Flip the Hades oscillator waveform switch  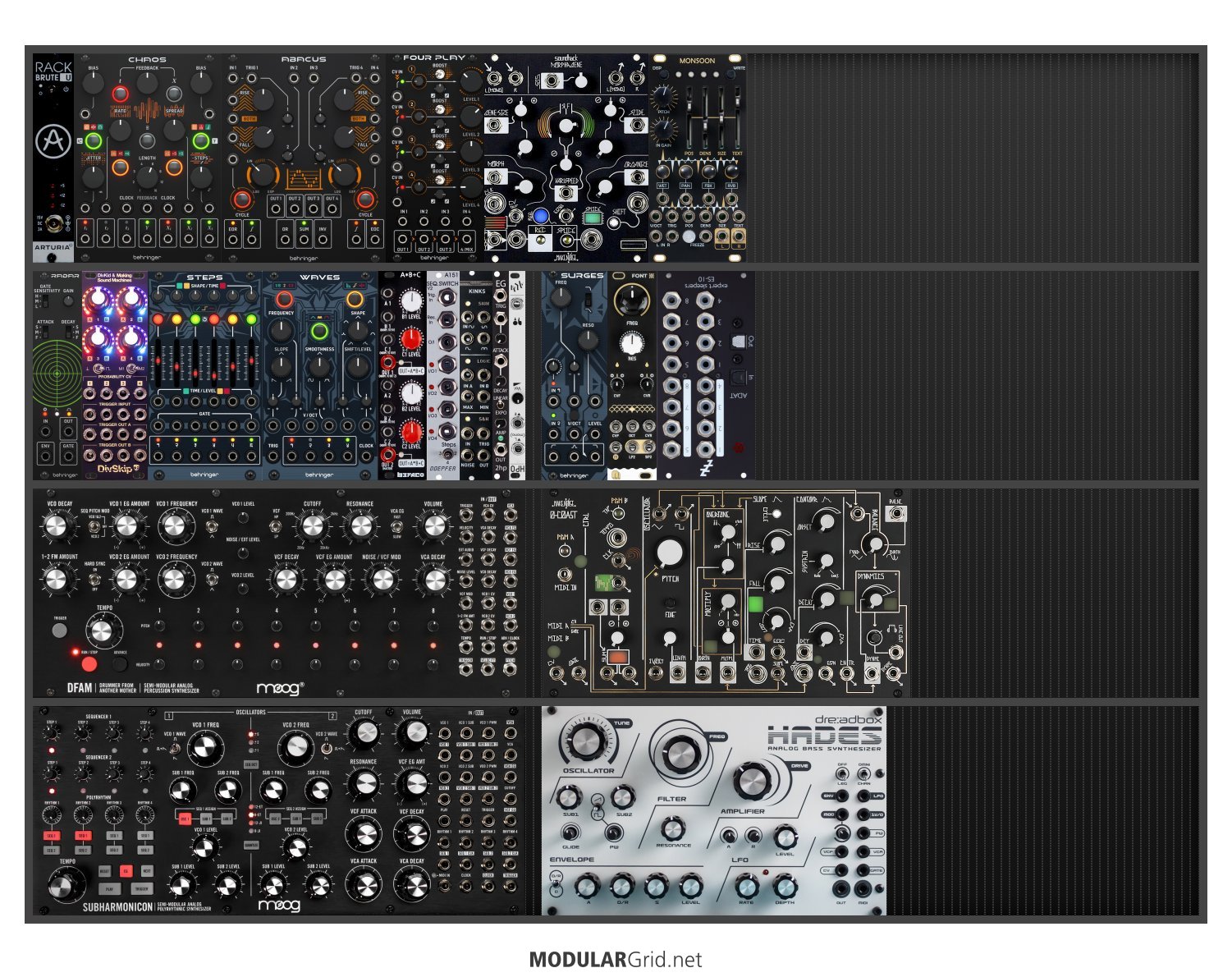596,807
